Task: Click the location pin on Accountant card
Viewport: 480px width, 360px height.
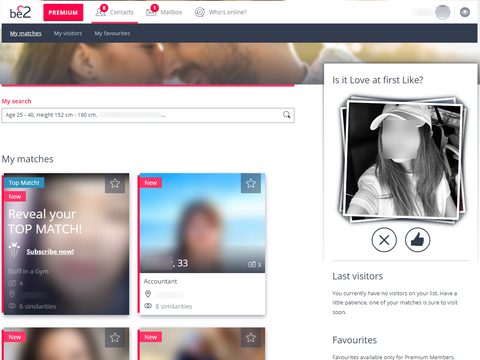Action: 148,294
